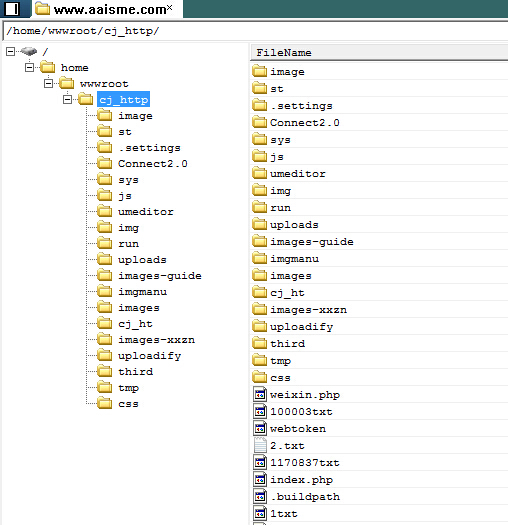Select tmp row in file list
Image resolution: width=508 pixels, height=525 pixels.
379,361
